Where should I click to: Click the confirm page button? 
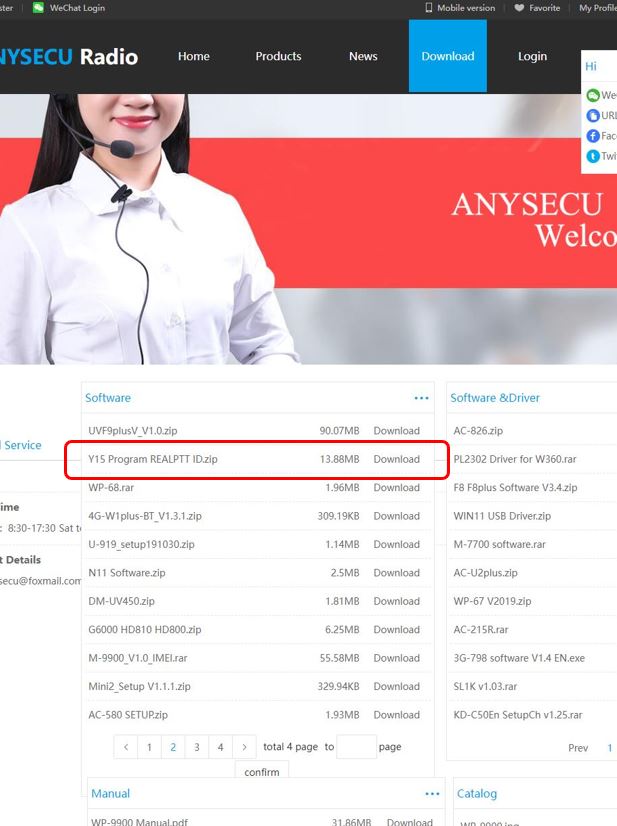click(x=262, y=771)
